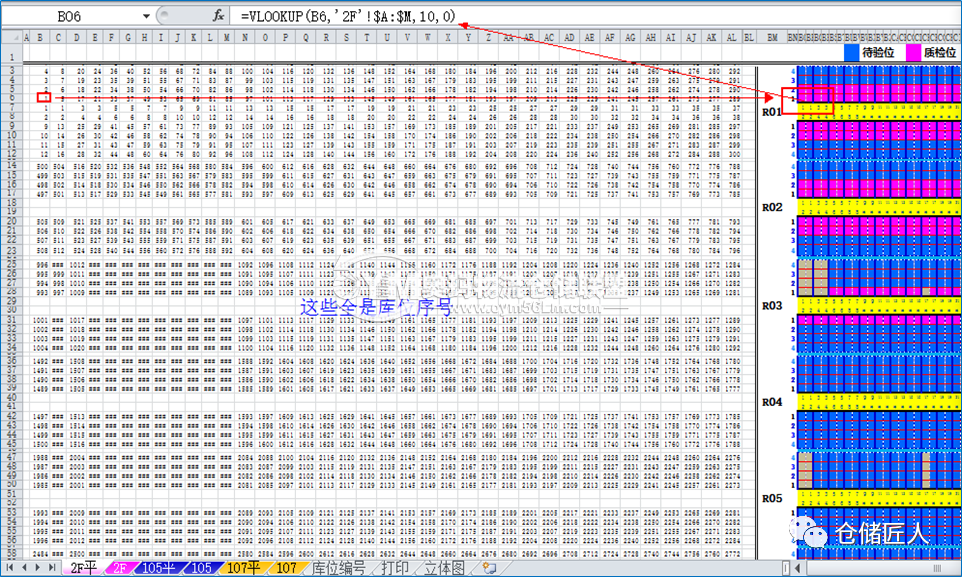Switch to the magenta 2F sheet tab
962x577 pixels.
coord(120,568)
